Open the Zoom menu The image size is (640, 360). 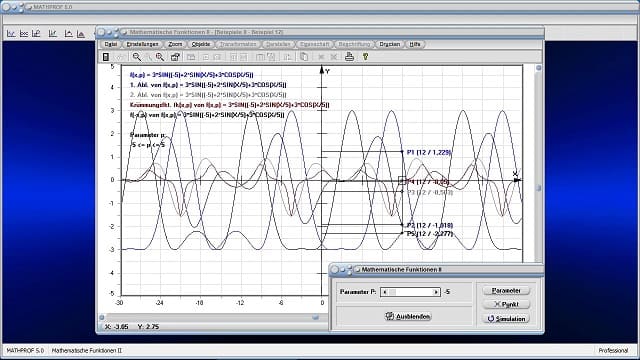coord(175,44)
